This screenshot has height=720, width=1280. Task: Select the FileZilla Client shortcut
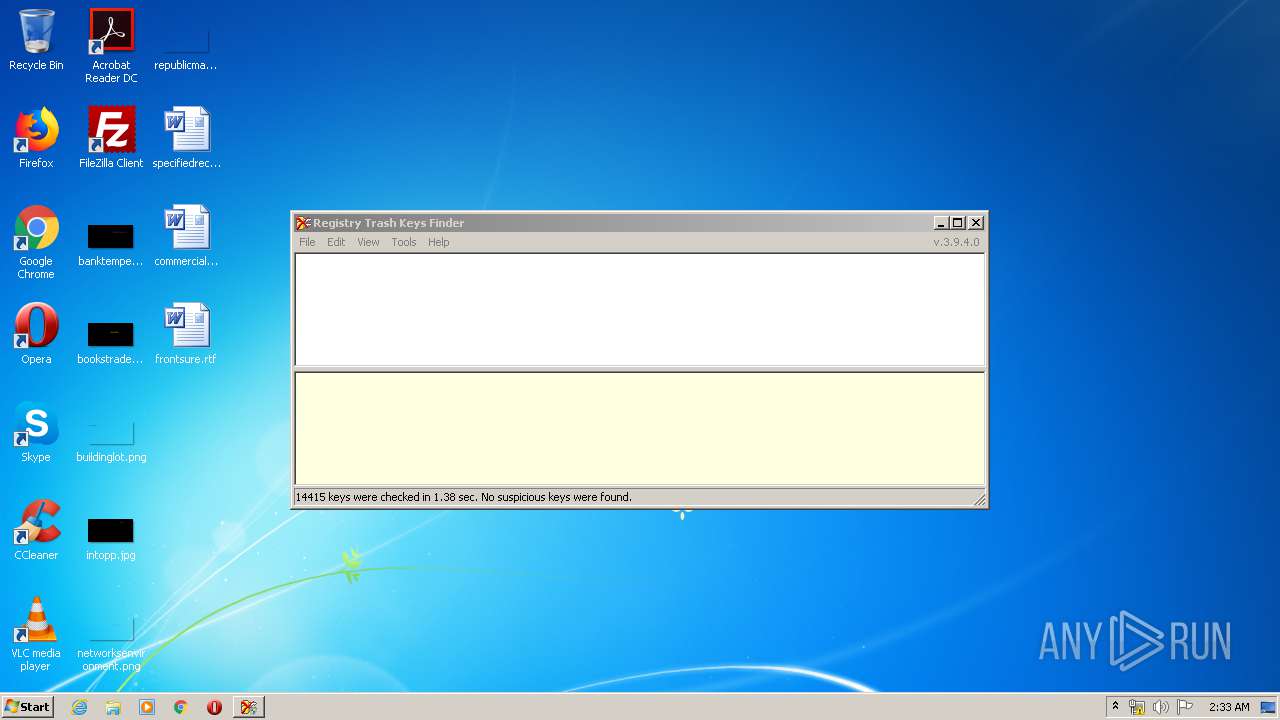coord(111,139)
